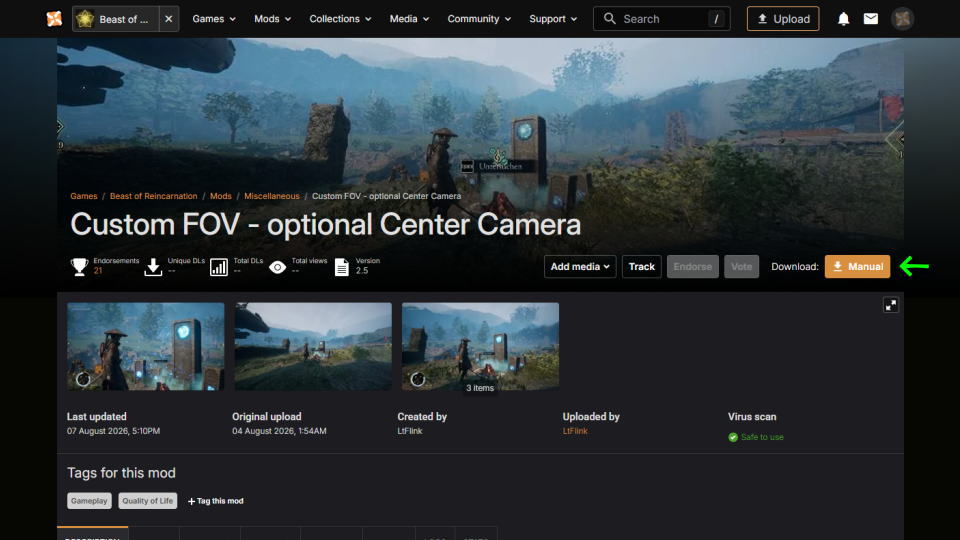Click the Version 2.5 value
The image size is (960, 540).
(x=362, y=271)
